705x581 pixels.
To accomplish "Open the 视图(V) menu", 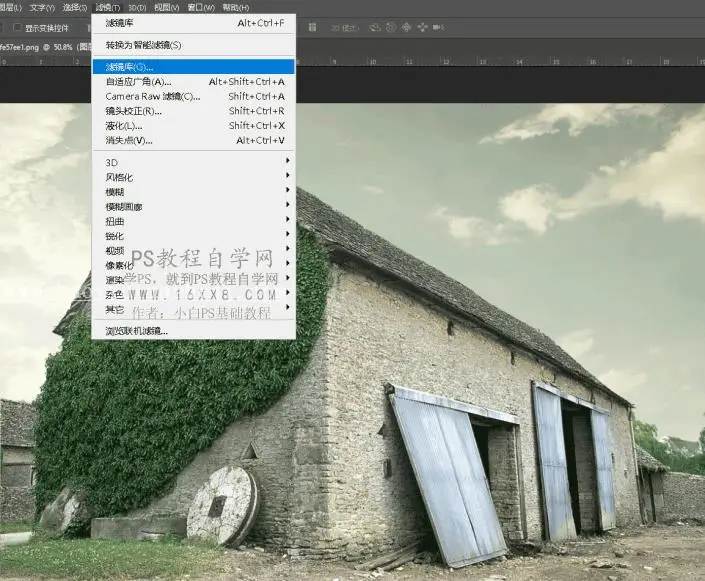I will [x=166, y=7].
